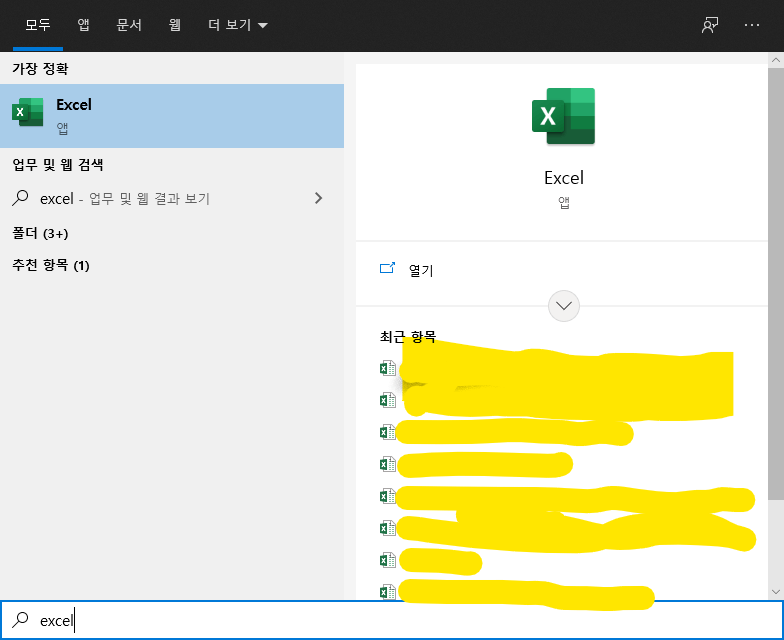
Task: Click the Excel title in preview pane
Action: pyautogui.click(x=564, y=178)
